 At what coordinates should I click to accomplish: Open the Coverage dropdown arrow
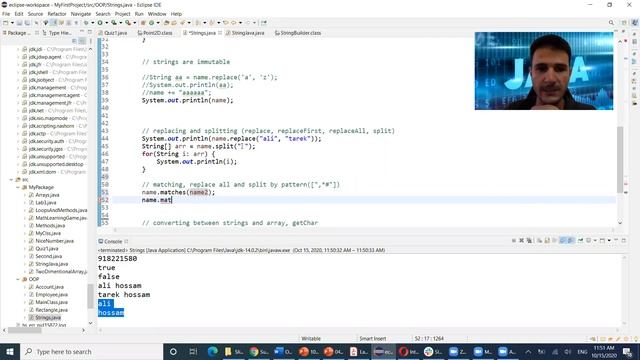click(120, 23)
